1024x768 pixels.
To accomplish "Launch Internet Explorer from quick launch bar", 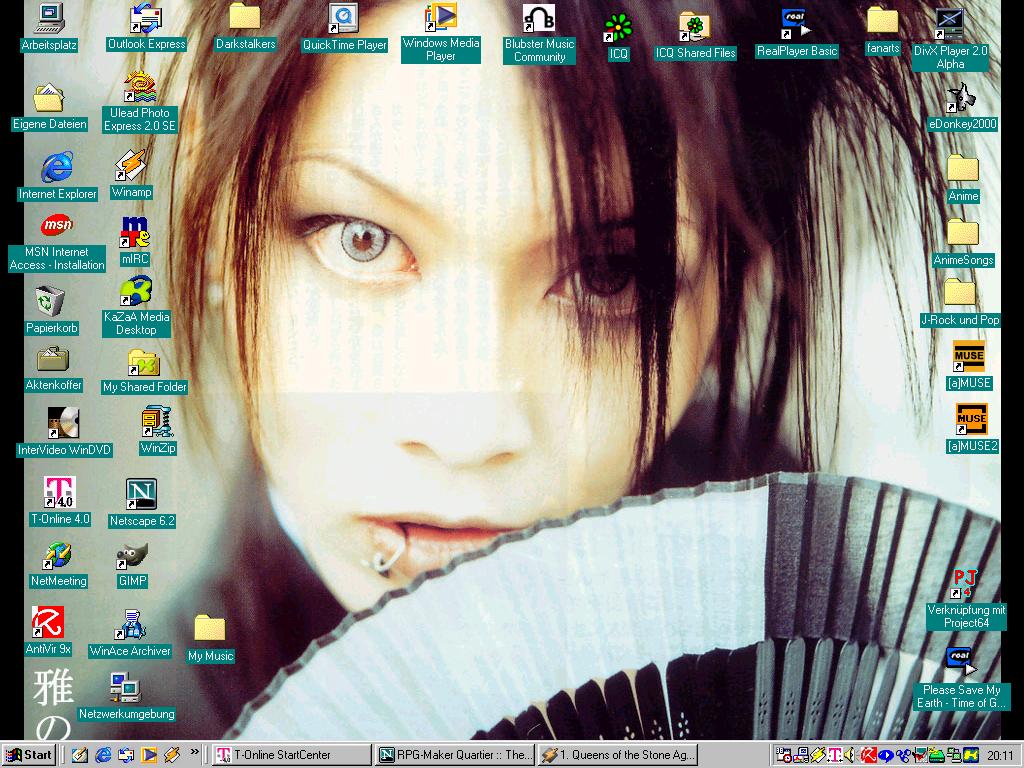I will click(x=103, y=755).
